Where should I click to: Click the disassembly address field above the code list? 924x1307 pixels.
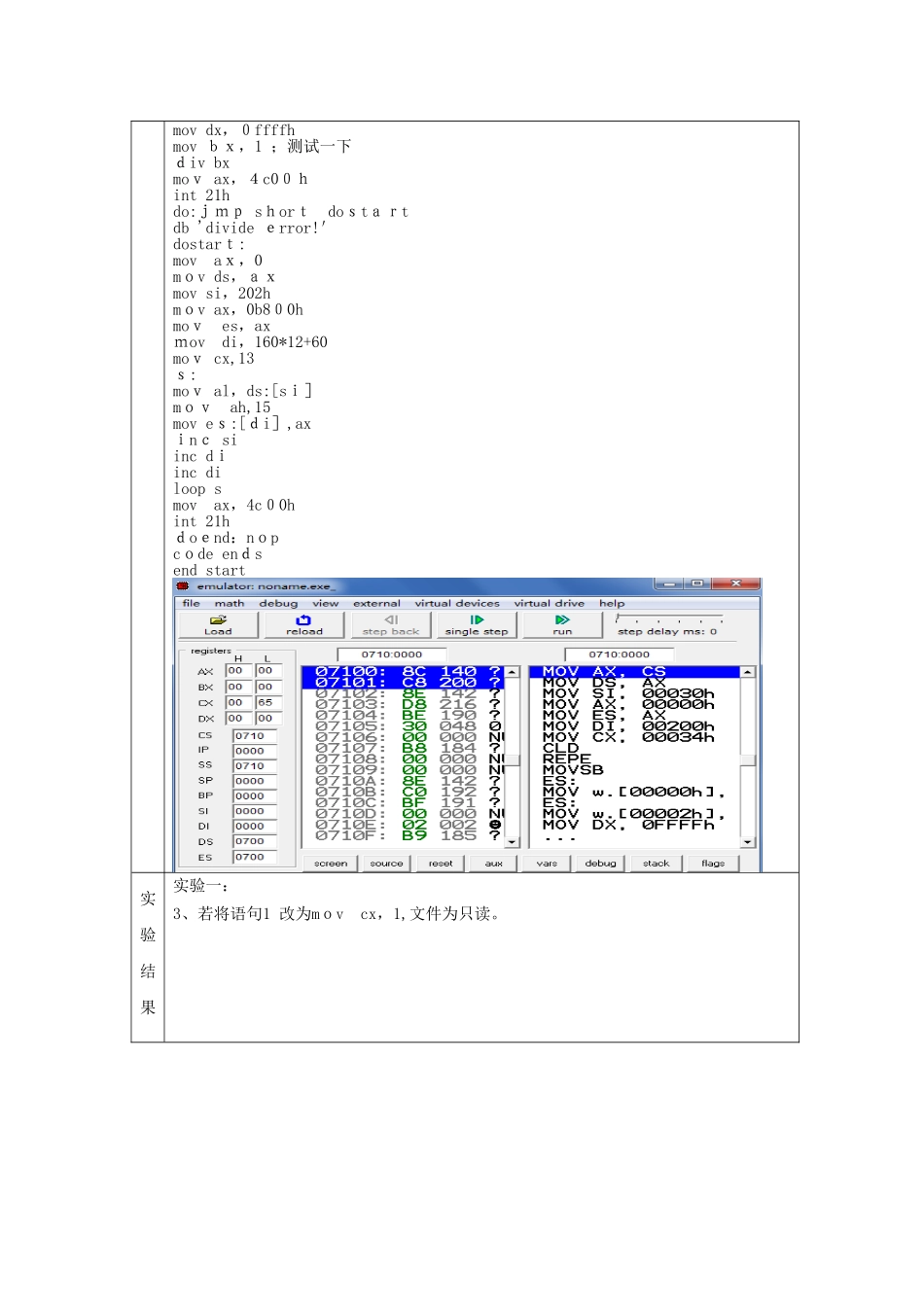point(620,654)
